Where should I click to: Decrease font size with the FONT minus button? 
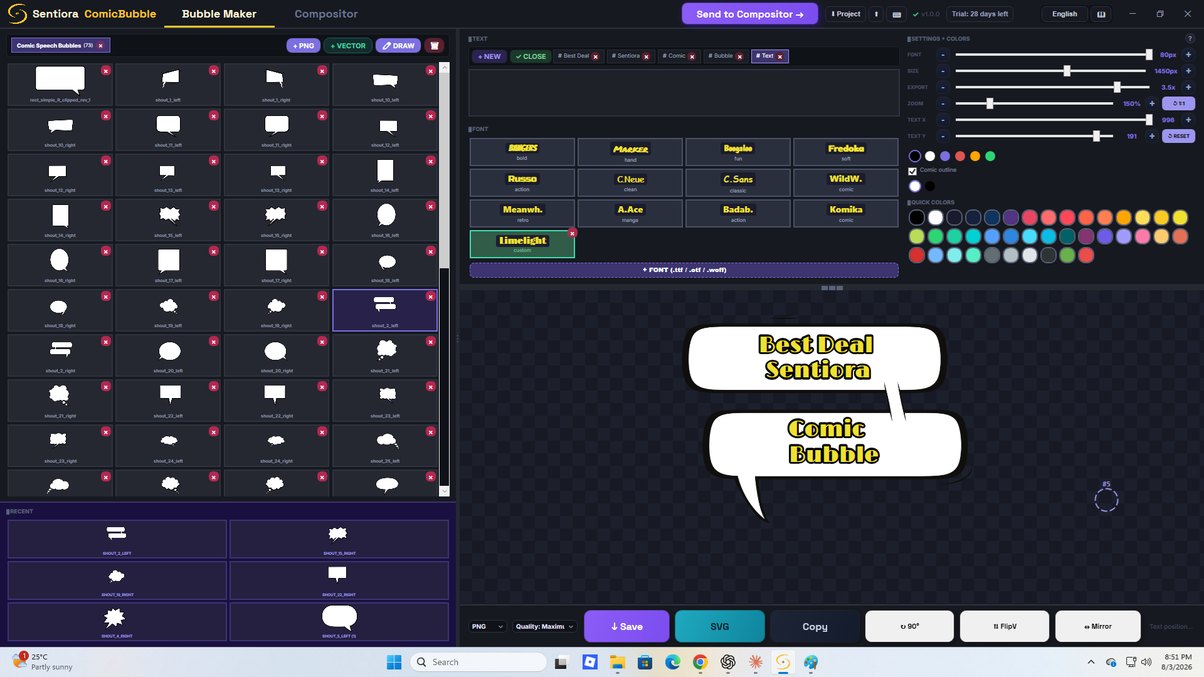tap(942, 55)
